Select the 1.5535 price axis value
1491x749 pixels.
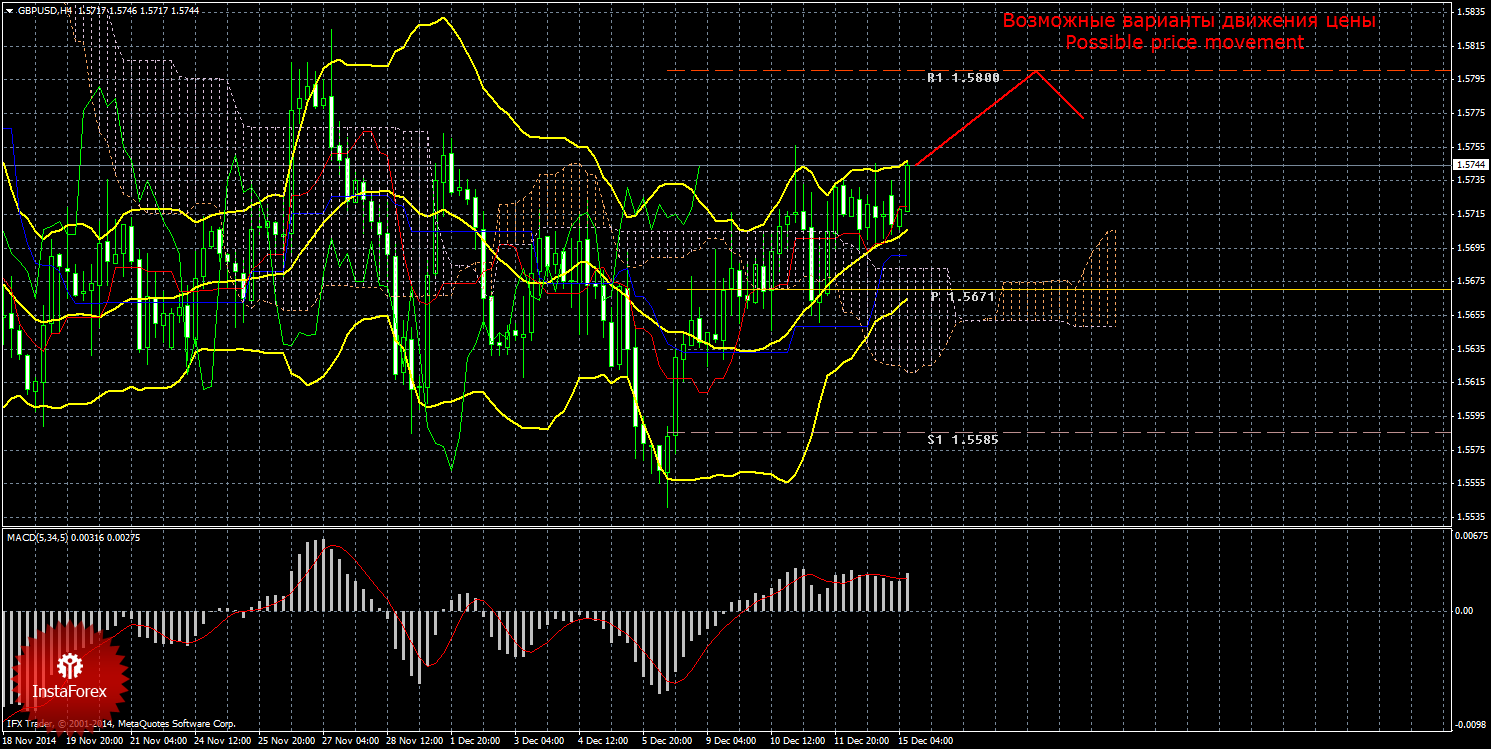1471,517
